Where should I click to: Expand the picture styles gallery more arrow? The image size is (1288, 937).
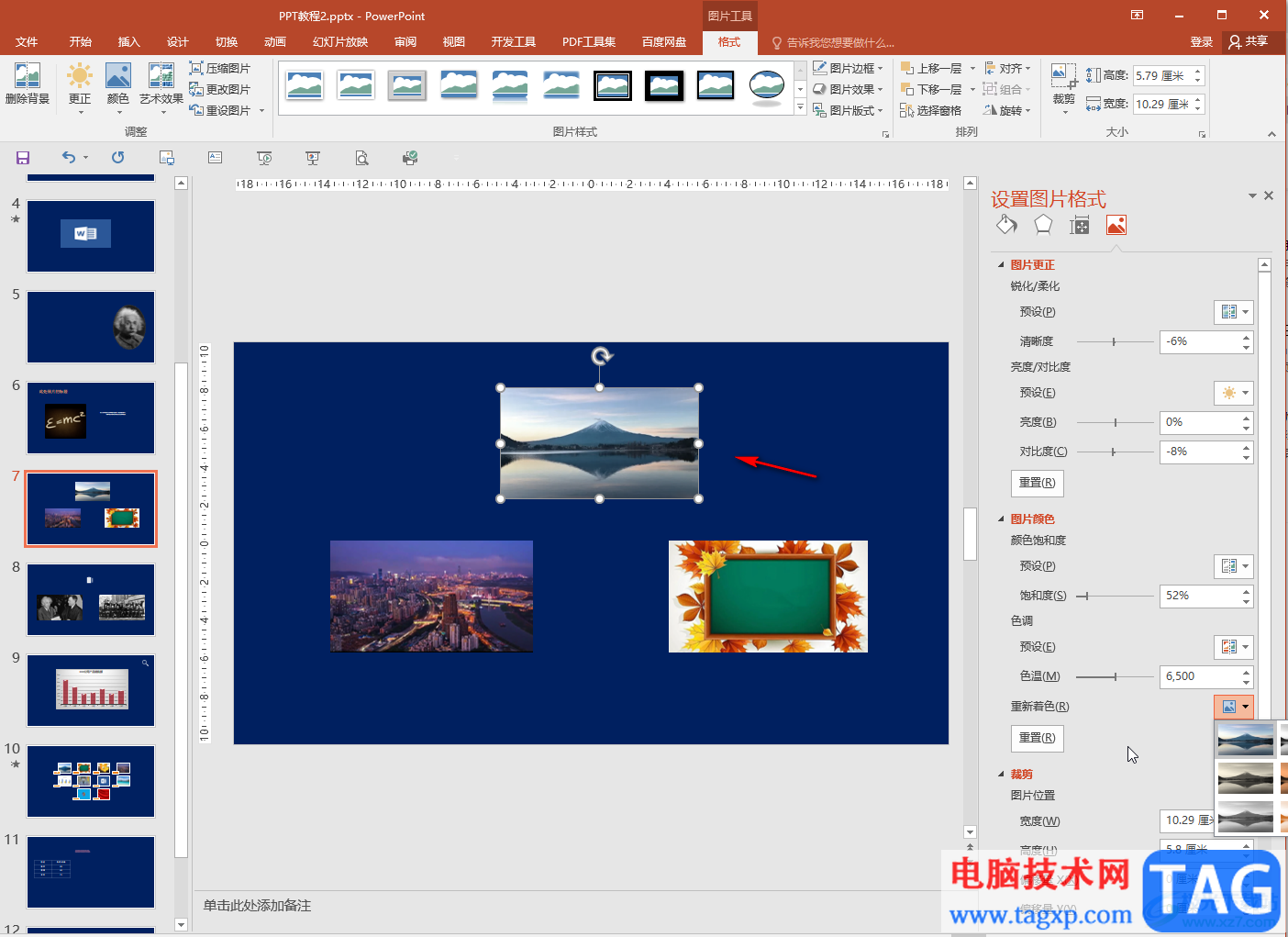[x=800, y=108]
